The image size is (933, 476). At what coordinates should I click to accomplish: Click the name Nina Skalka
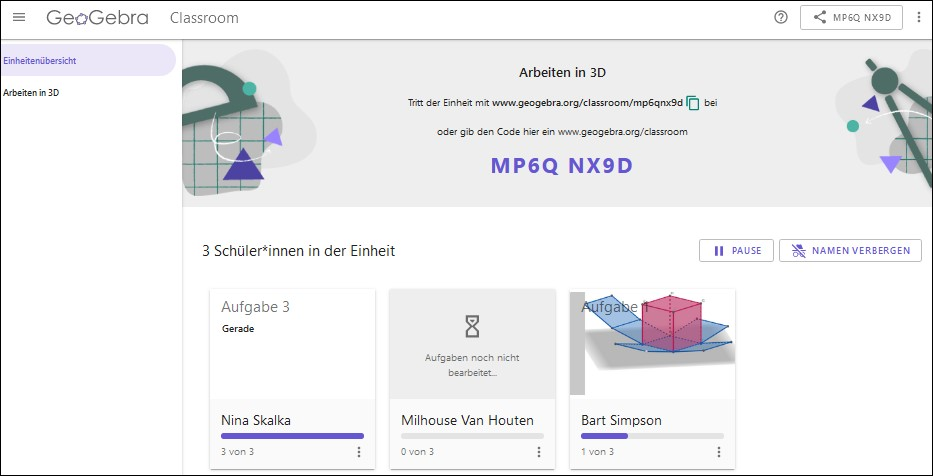tap(256, 420)
